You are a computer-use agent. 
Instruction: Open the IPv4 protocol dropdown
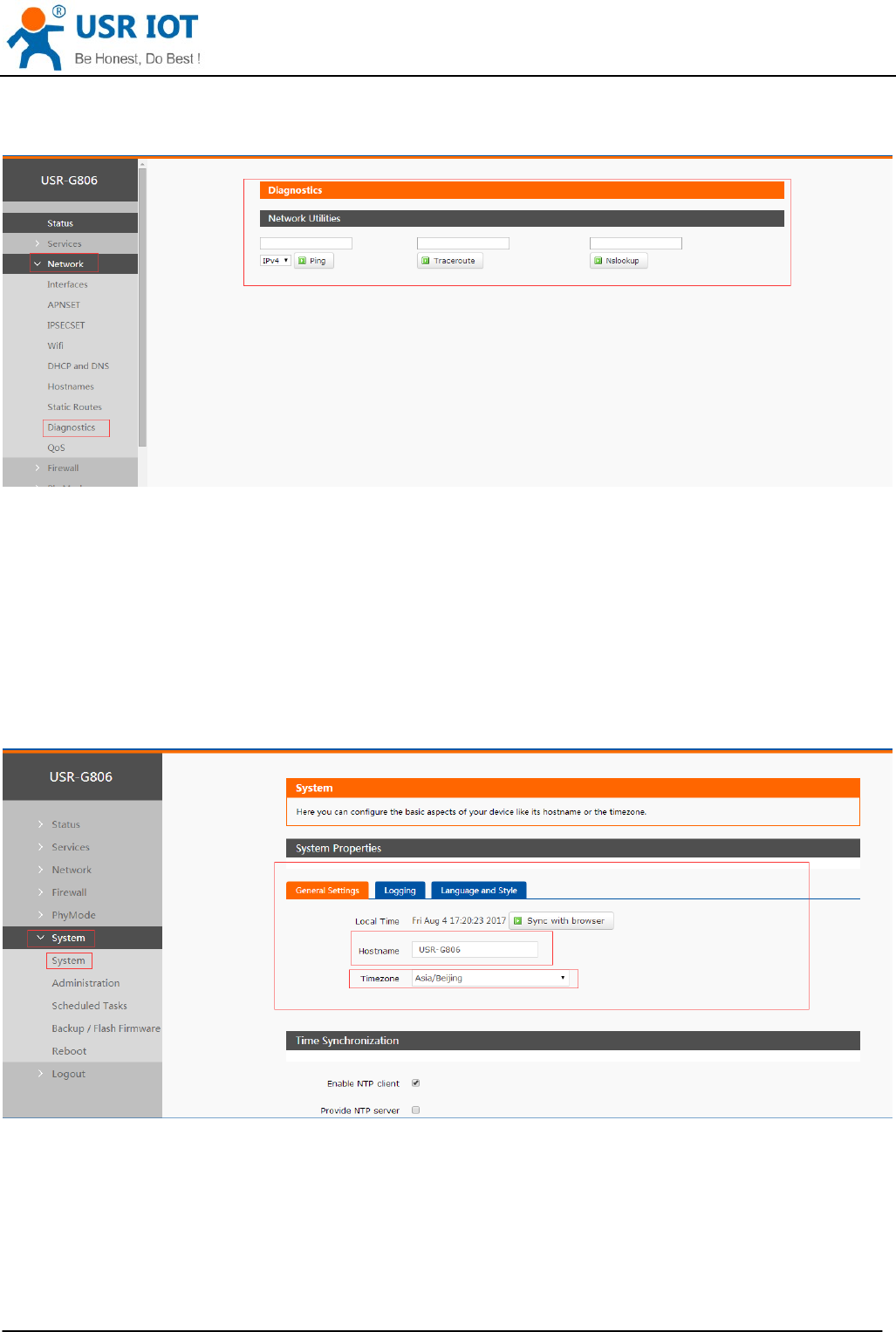coord(276,261)
